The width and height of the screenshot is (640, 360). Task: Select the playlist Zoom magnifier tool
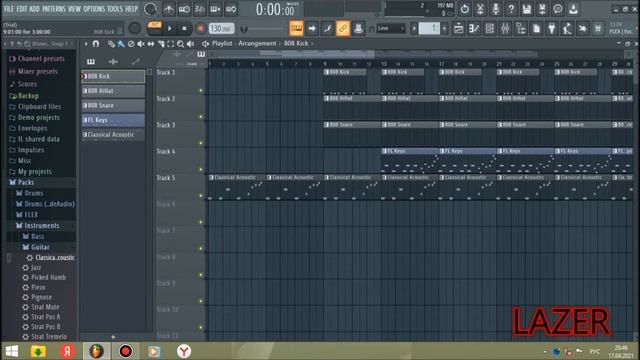point(180,44)
